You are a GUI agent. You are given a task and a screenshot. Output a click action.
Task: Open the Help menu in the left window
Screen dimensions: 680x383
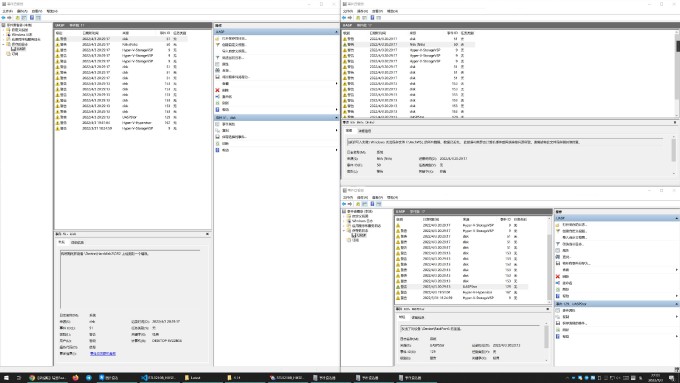pos(52,11)
